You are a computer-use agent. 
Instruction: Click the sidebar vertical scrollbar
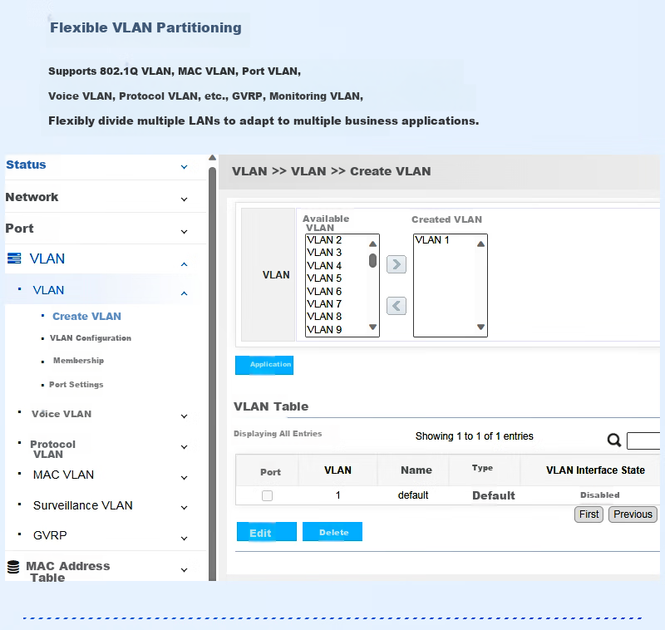pyautogui.click(x=212, y=373)
